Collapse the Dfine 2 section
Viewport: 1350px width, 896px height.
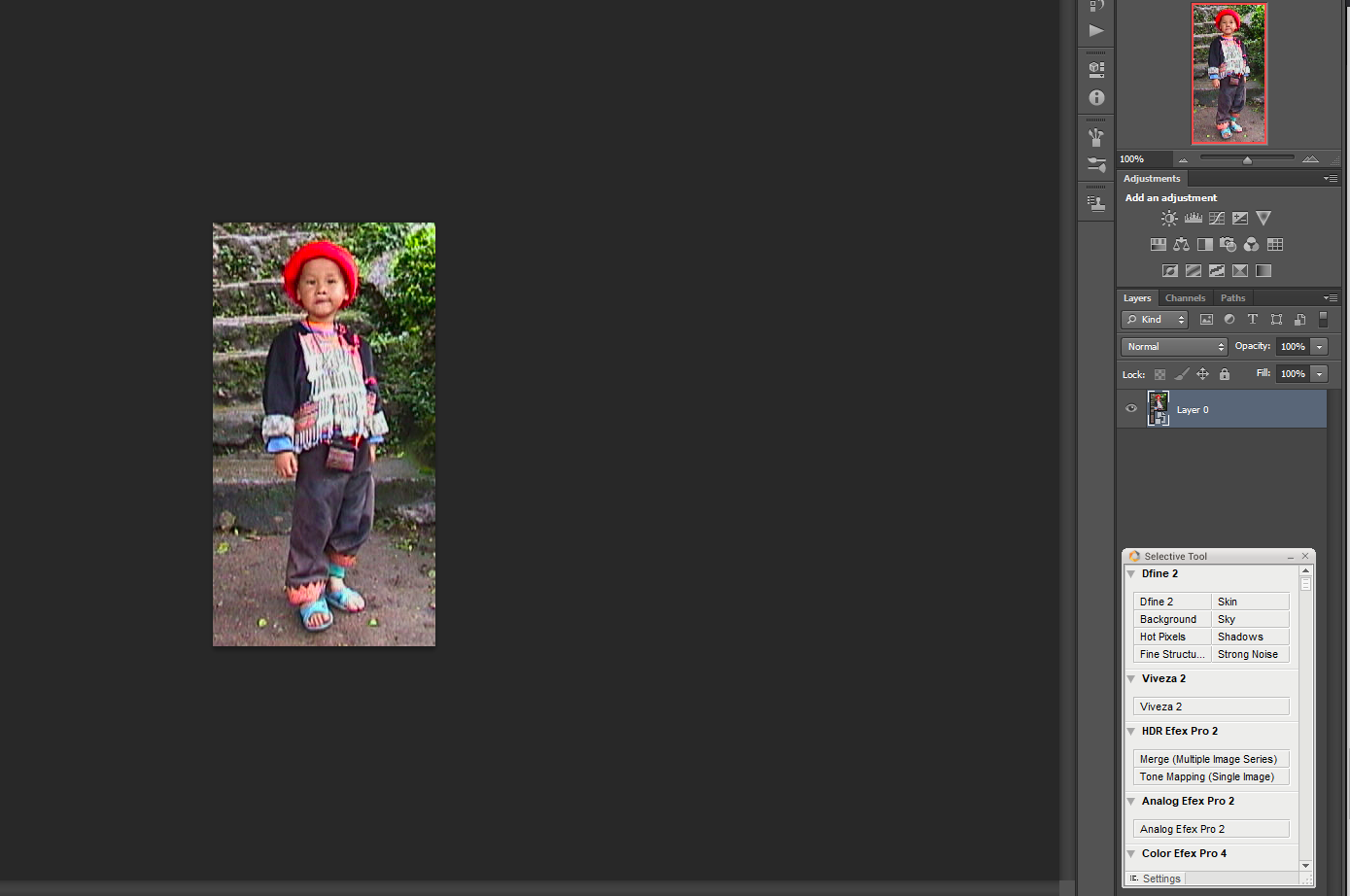click(1131, 574)
